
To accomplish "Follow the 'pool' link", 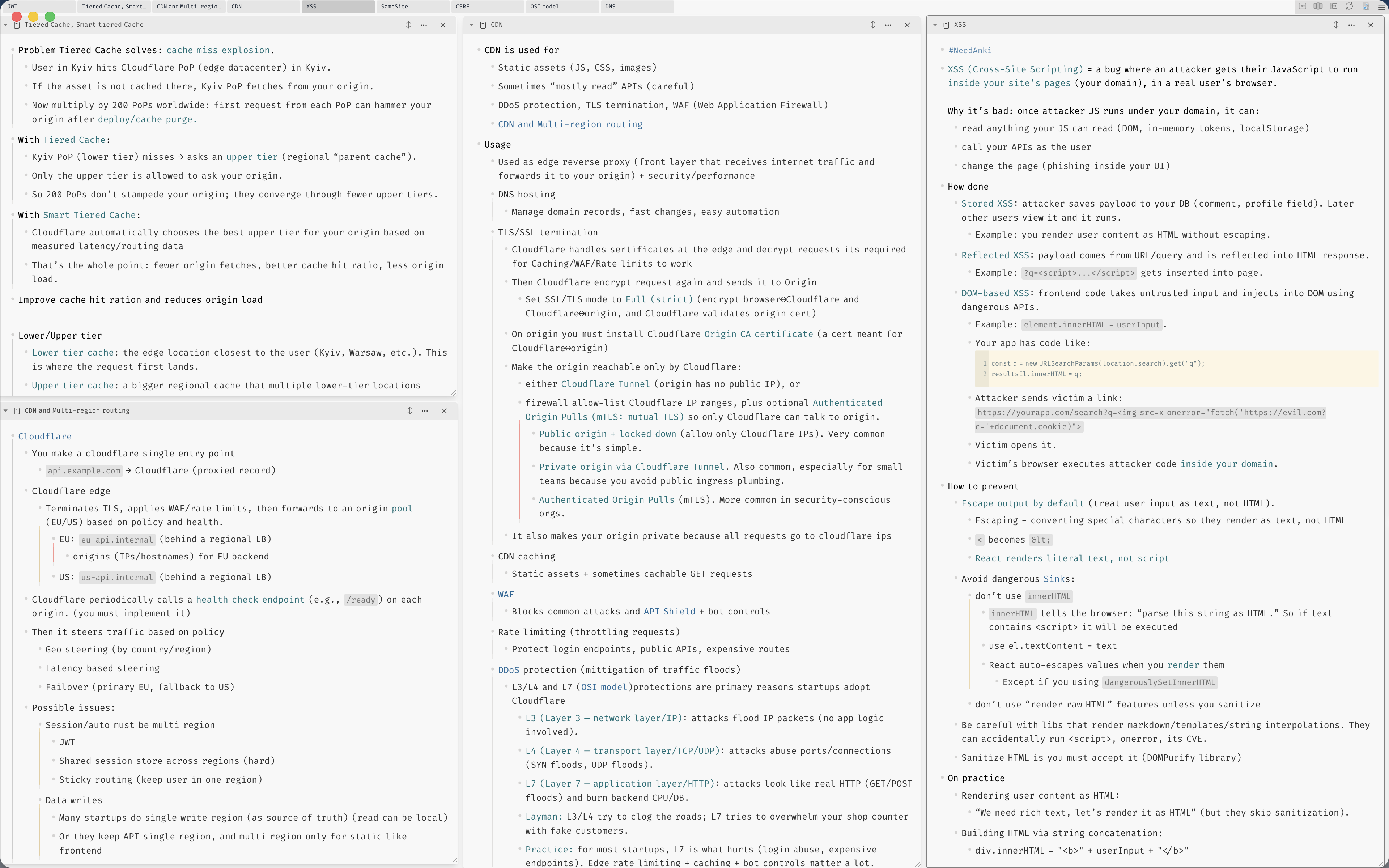I will [x=402, y=509].
